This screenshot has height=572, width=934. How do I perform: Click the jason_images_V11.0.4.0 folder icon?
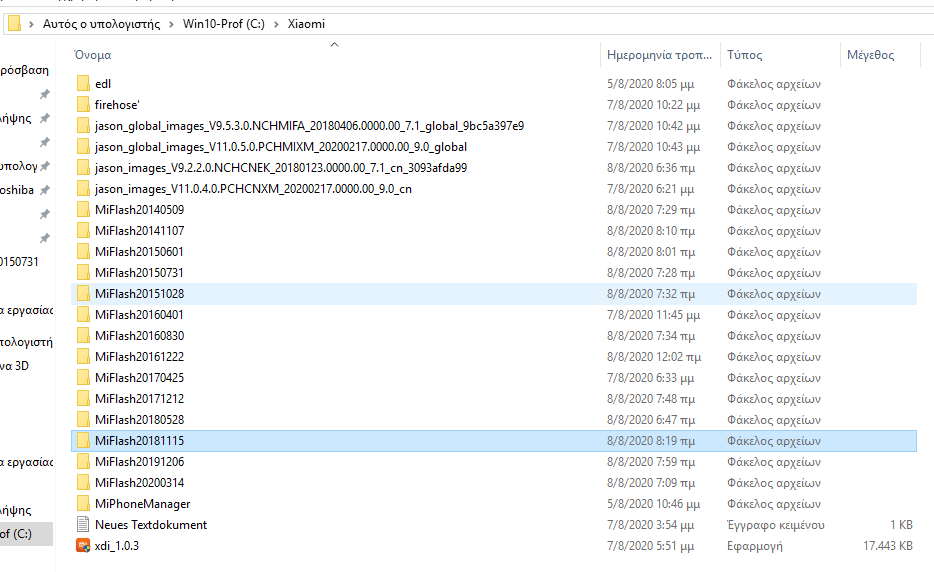pos(83,189)
